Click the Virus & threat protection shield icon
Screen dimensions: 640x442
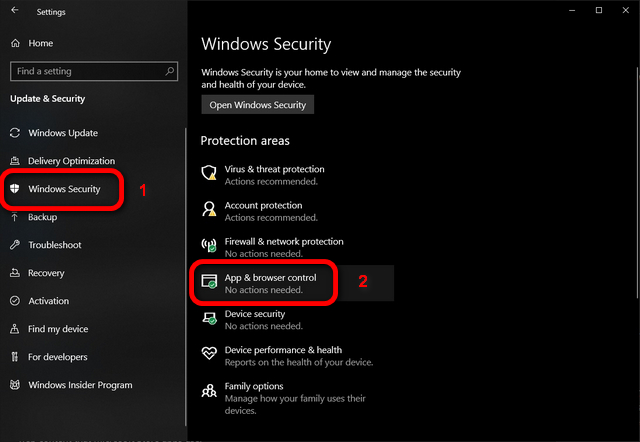[x=209, y=173]
